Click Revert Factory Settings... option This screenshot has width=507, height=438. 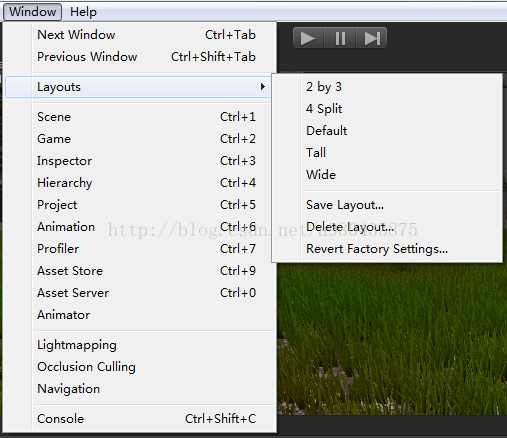(x=387, y=249)
